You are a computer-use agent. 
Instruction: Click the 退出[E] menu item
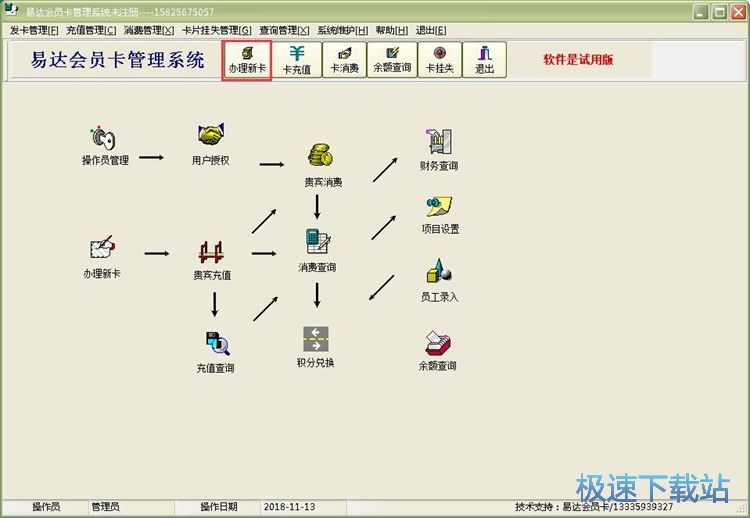(431, 30)
